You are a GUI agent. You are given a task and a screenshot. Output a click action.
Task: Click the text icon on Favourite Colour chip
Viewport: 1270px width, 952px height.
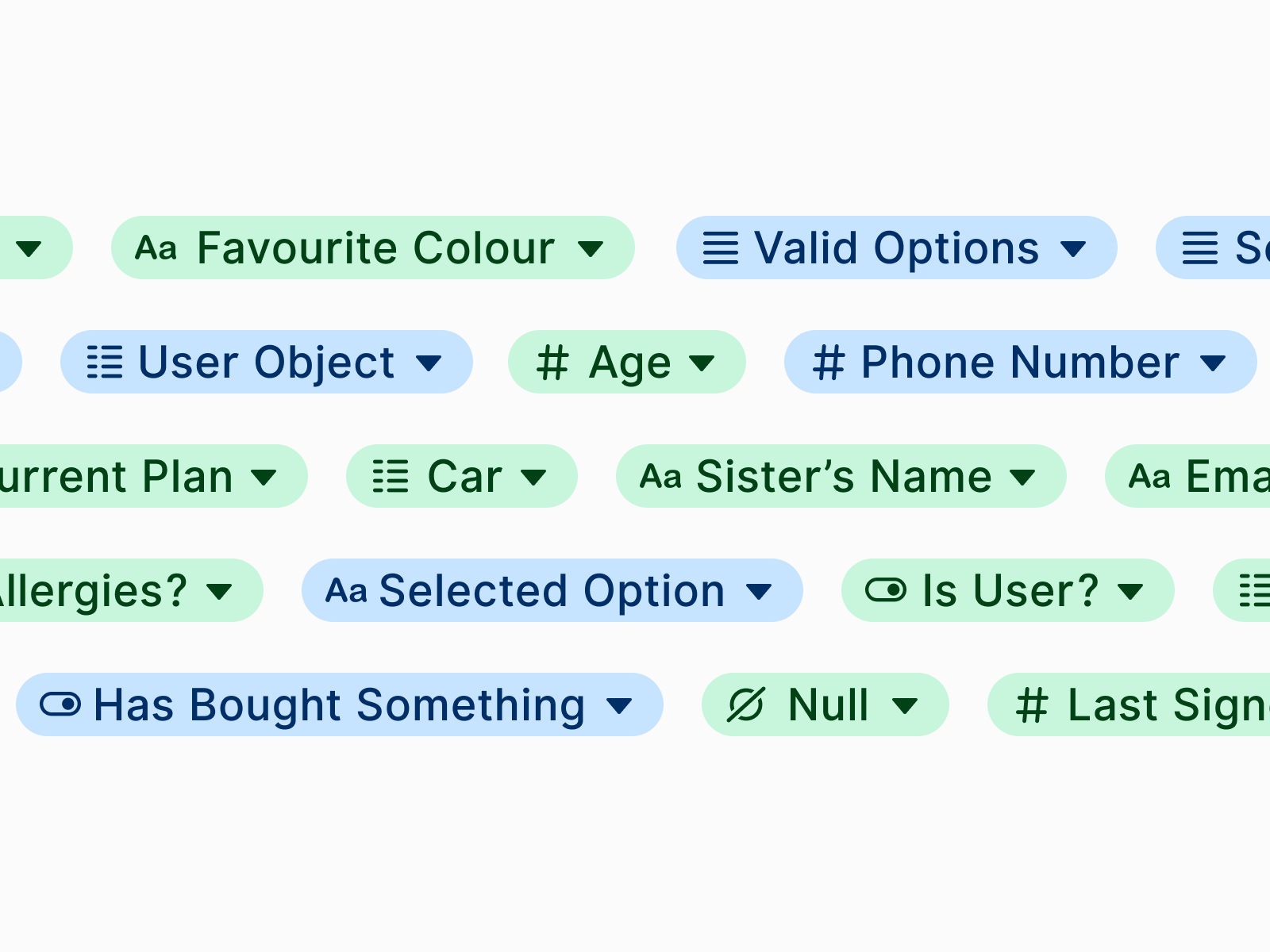point(156,248)
